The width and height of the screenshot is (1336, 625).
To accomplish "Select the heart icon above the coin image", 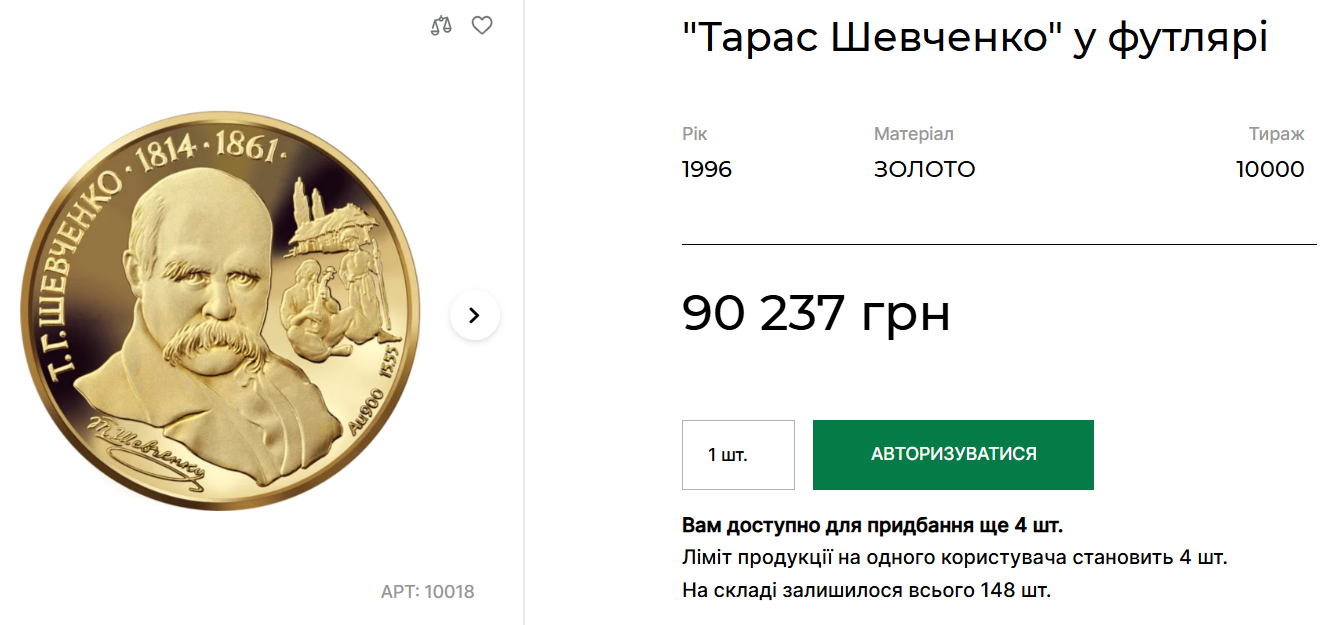I will coord(483,26).
